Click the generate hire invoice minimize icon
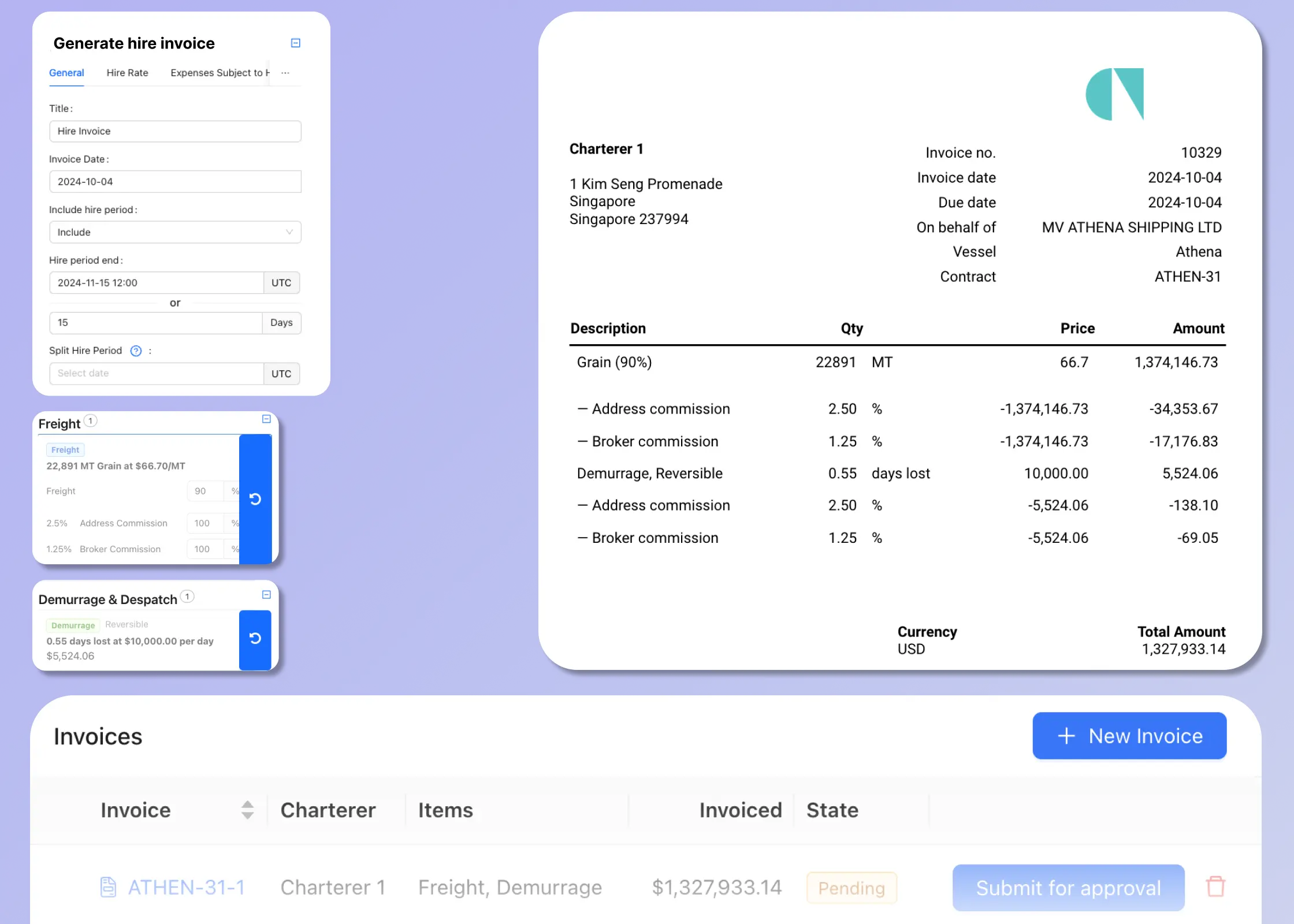Screen dimensions: 1294x924 point(296,43)
